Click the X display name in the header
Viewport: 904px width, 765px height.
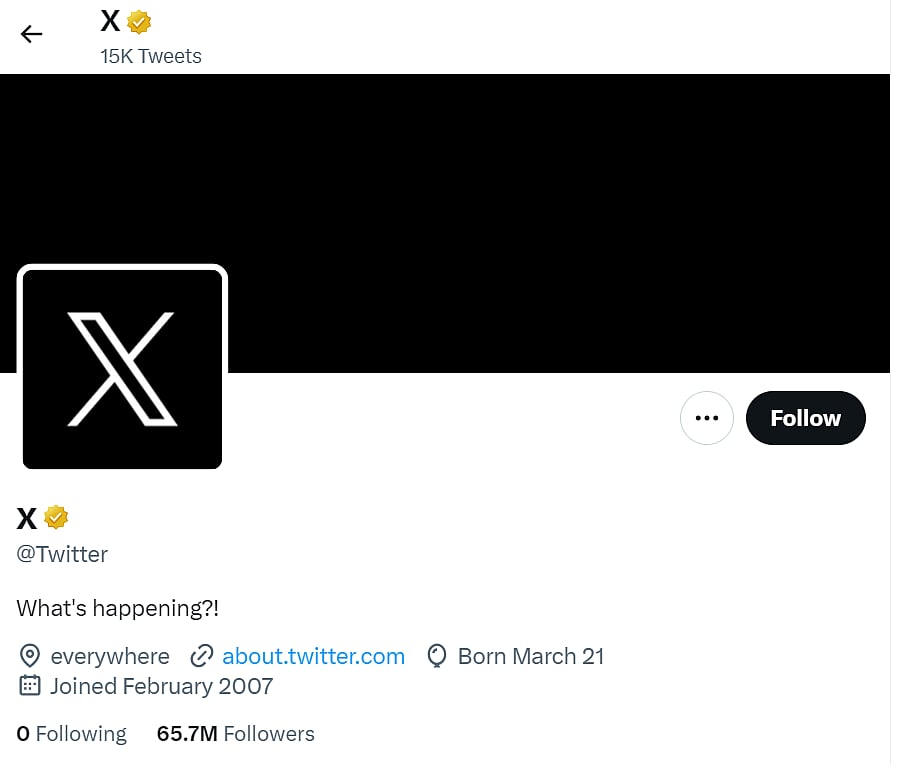[109, 21]
